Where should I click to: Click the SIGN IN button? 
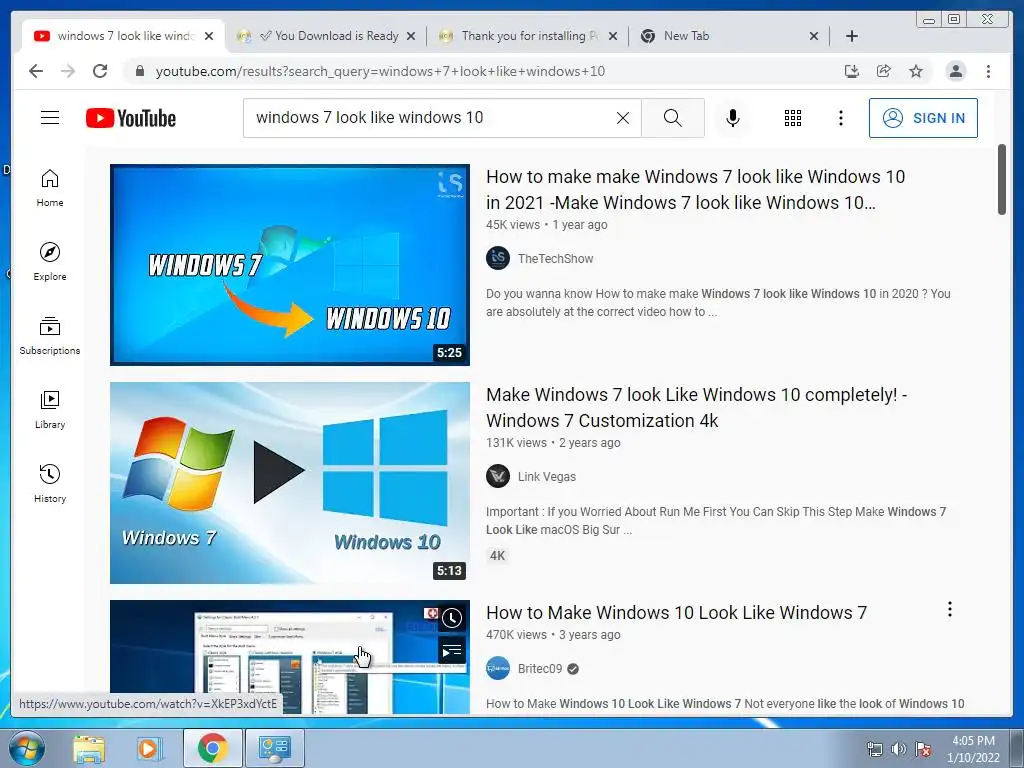click(x=923, y=118)
